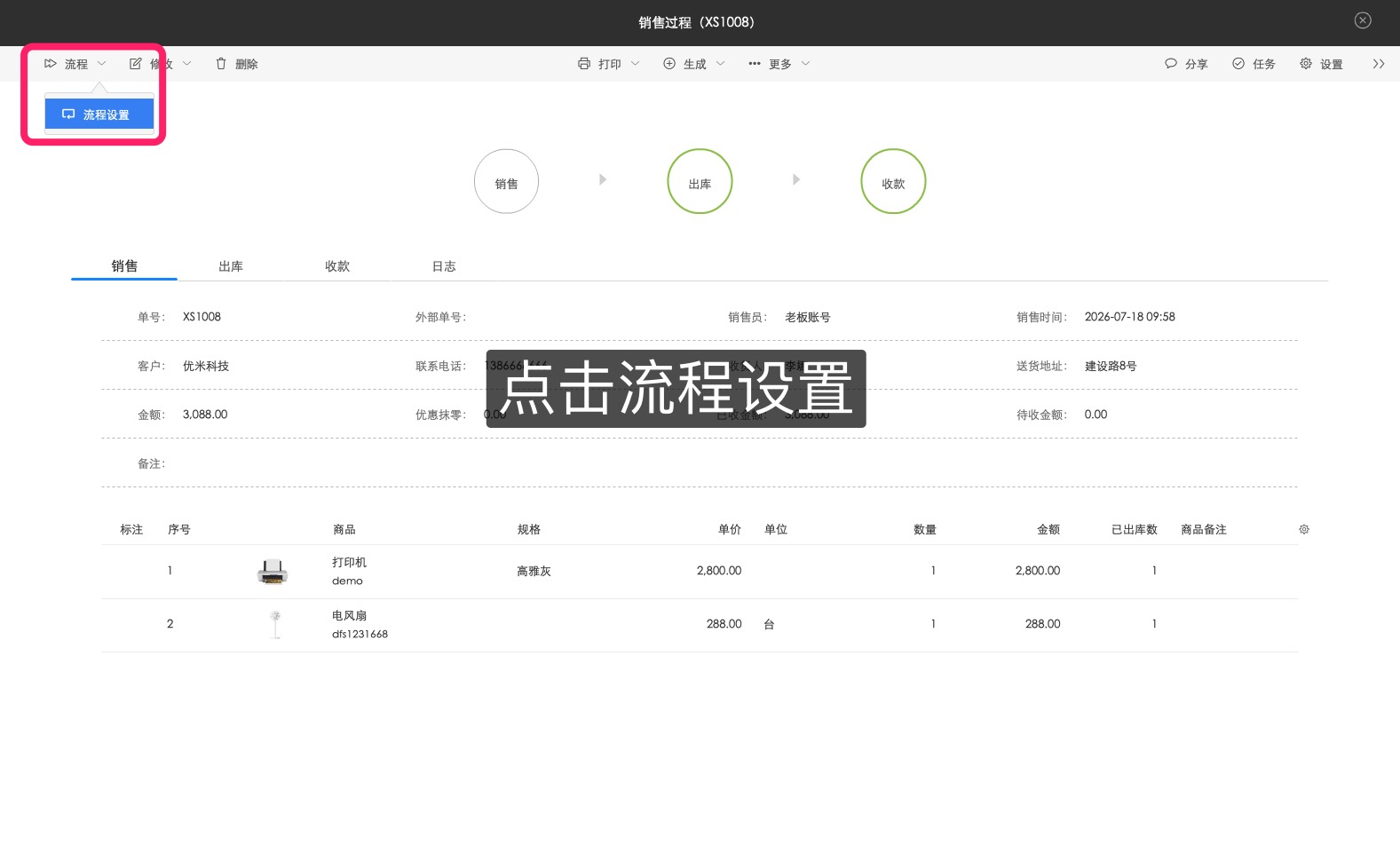Click product code dfs1231668
Image resolution: width=1400 pixels, height=846 pixels.
coord(360,634)
